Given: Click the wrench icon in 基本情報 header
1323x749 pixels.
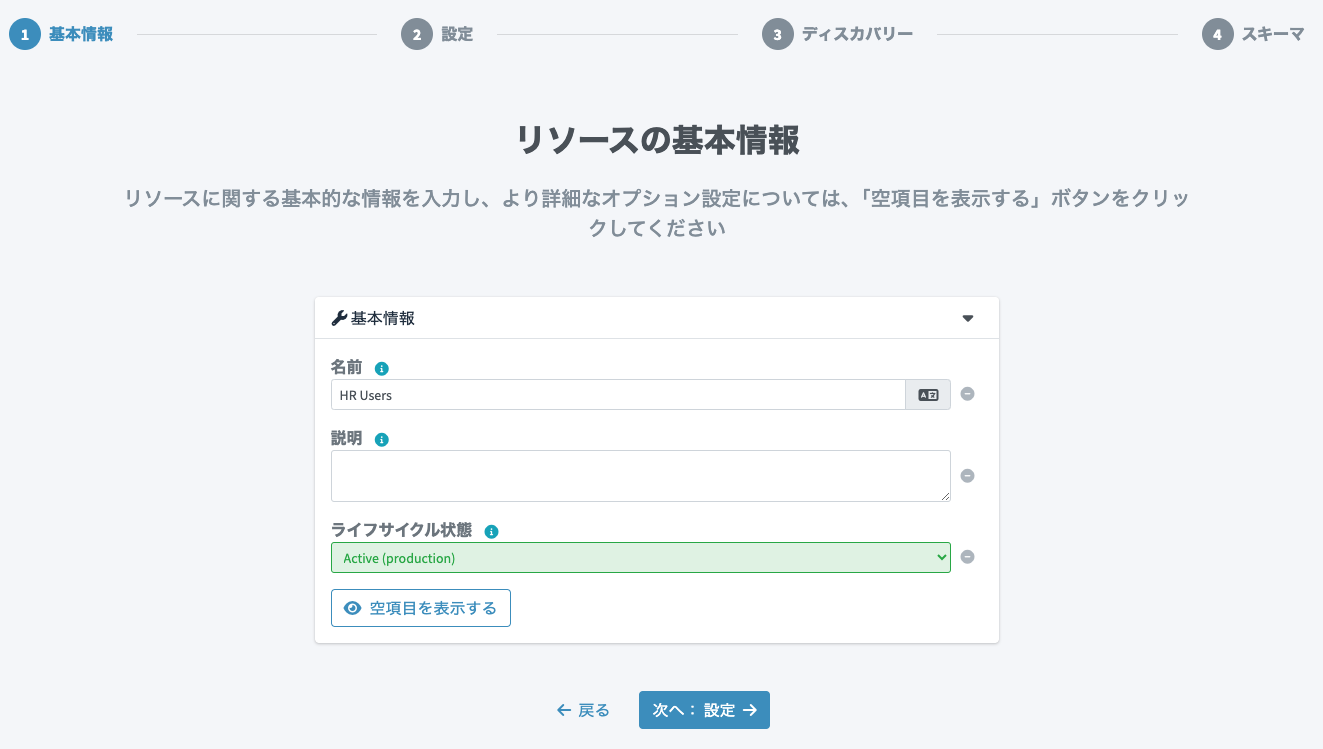Looking at the screenshot, I should point(339,318).
